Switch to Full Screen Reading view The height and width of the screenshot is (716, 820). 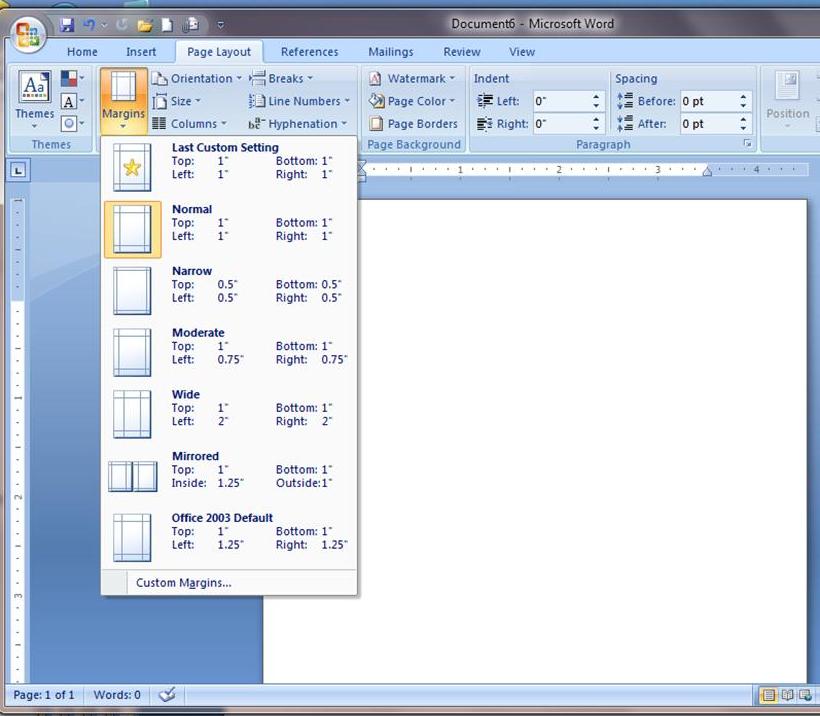tap(787, 695)
